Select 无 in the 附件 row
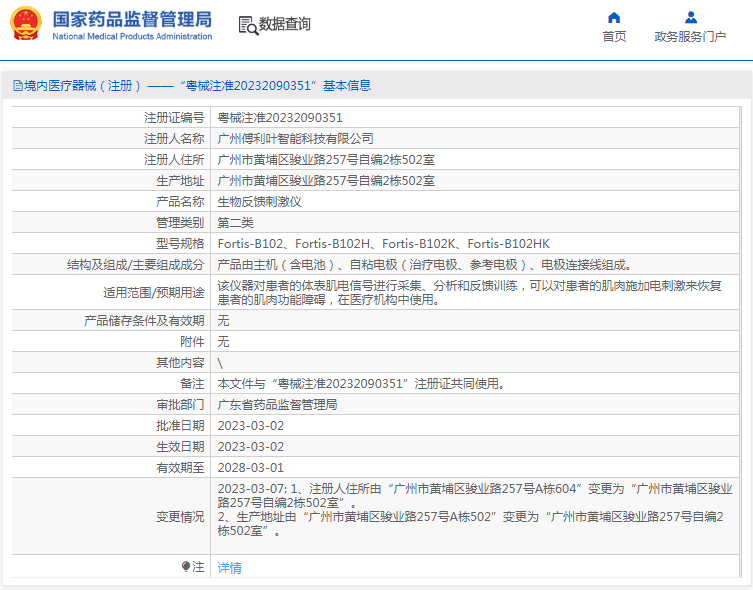 pyautogui.click(x=223, y=342)
